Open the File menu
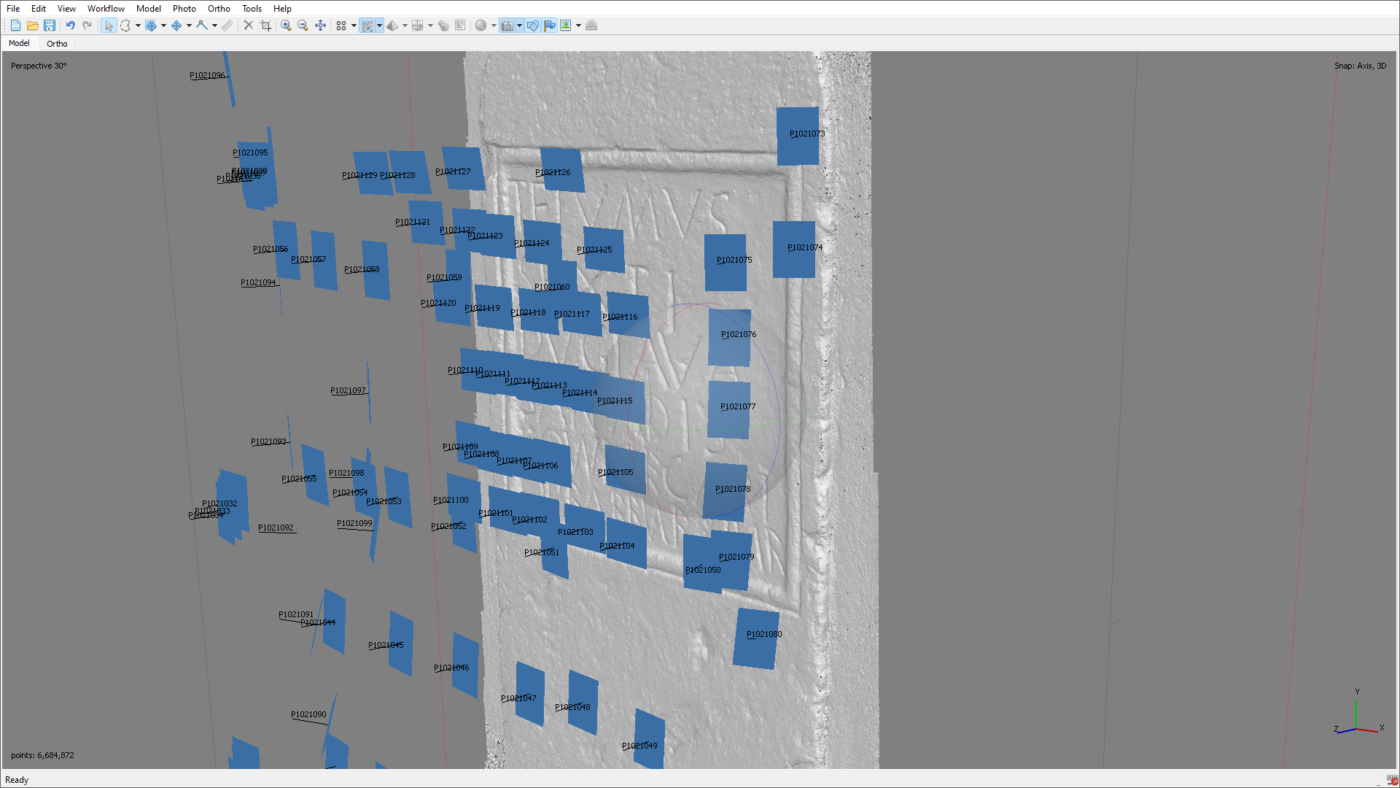Screen dimensions: 1400x788 [x=13, y=8]
